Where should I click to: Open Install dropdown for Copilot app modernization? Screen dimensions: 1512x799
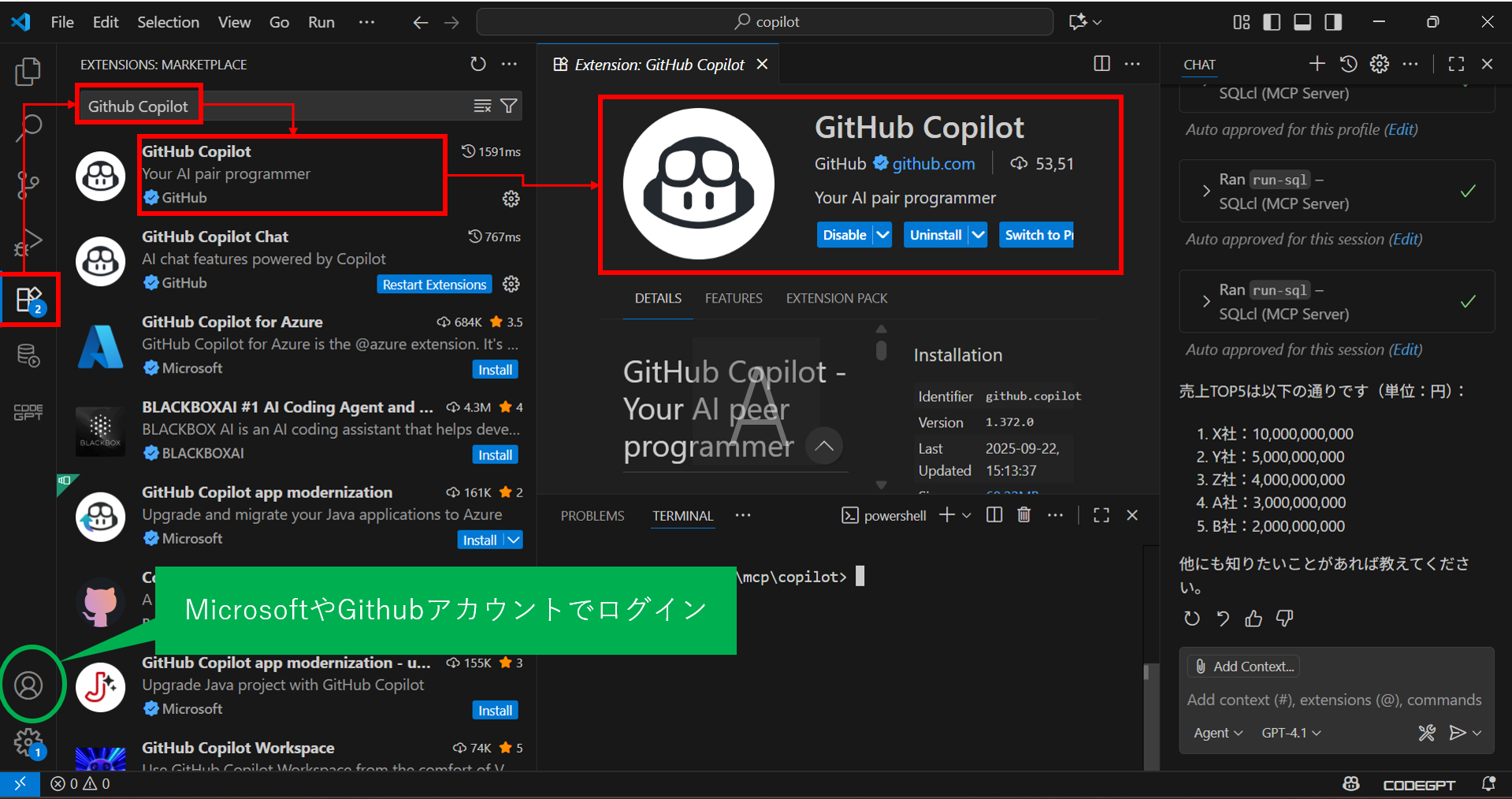(514, 540)
